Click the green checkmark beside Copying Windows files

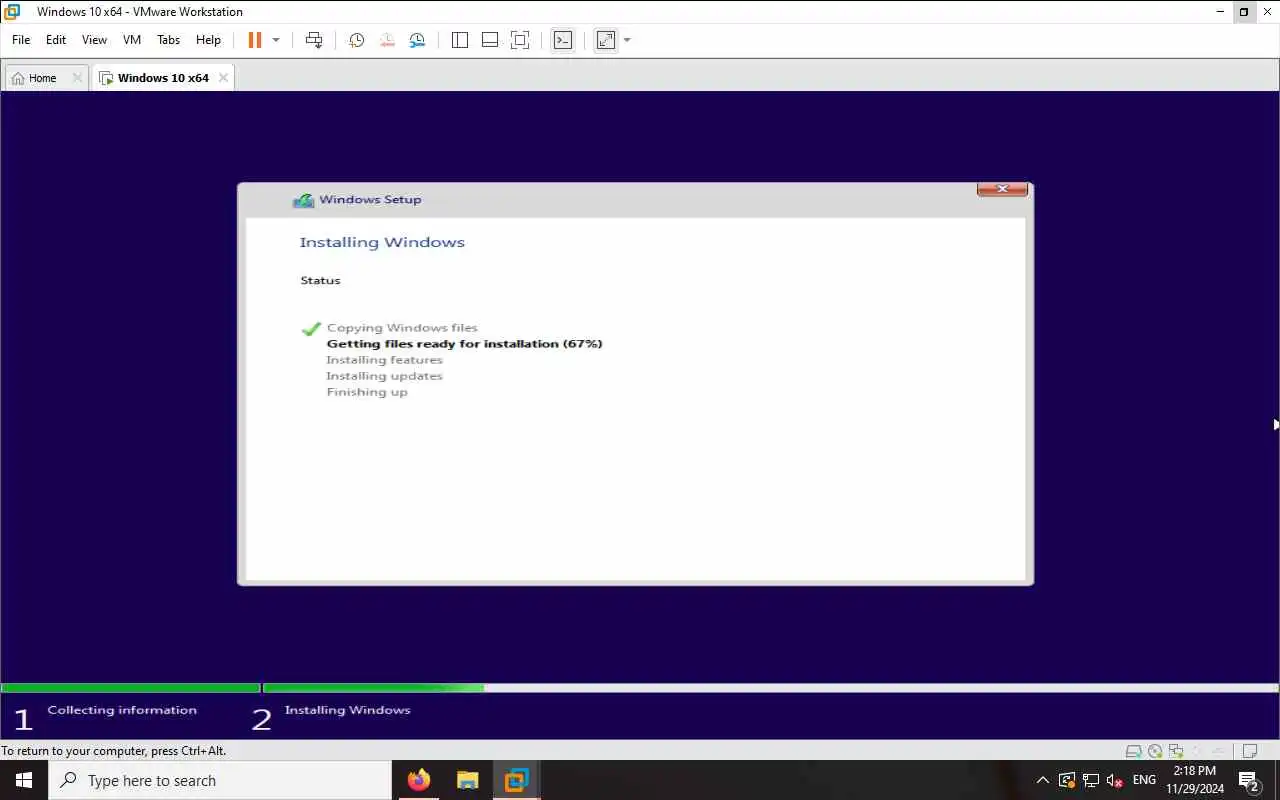coord(311,329)
